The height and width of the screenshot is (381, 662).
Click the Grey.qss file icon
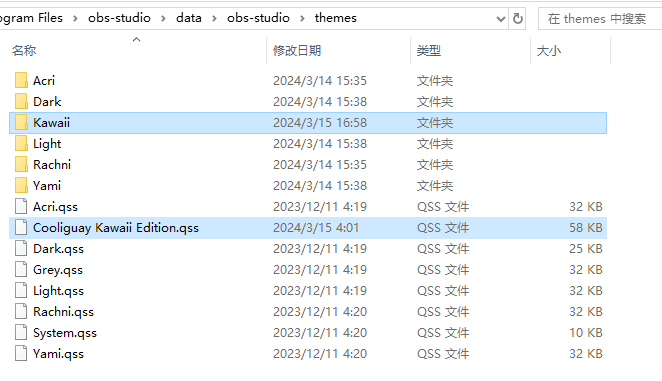coord(21,269)
